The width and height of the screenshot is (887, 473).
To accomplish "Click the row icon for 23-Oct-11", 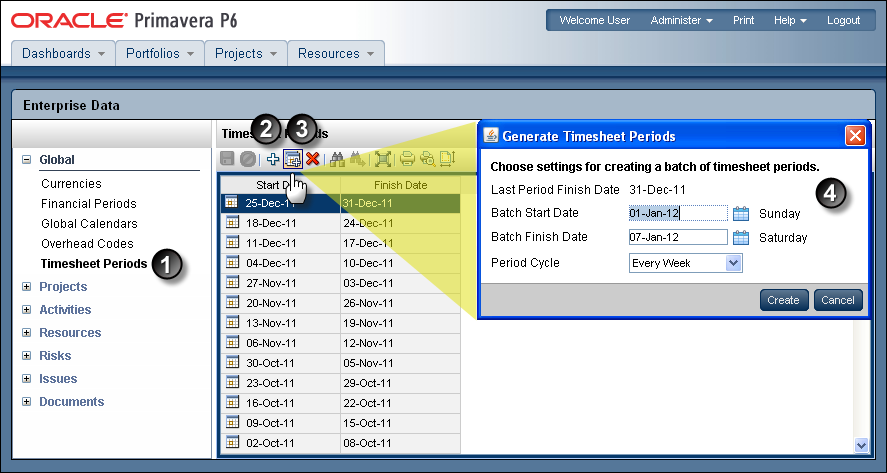I will (x=231, y=382).
